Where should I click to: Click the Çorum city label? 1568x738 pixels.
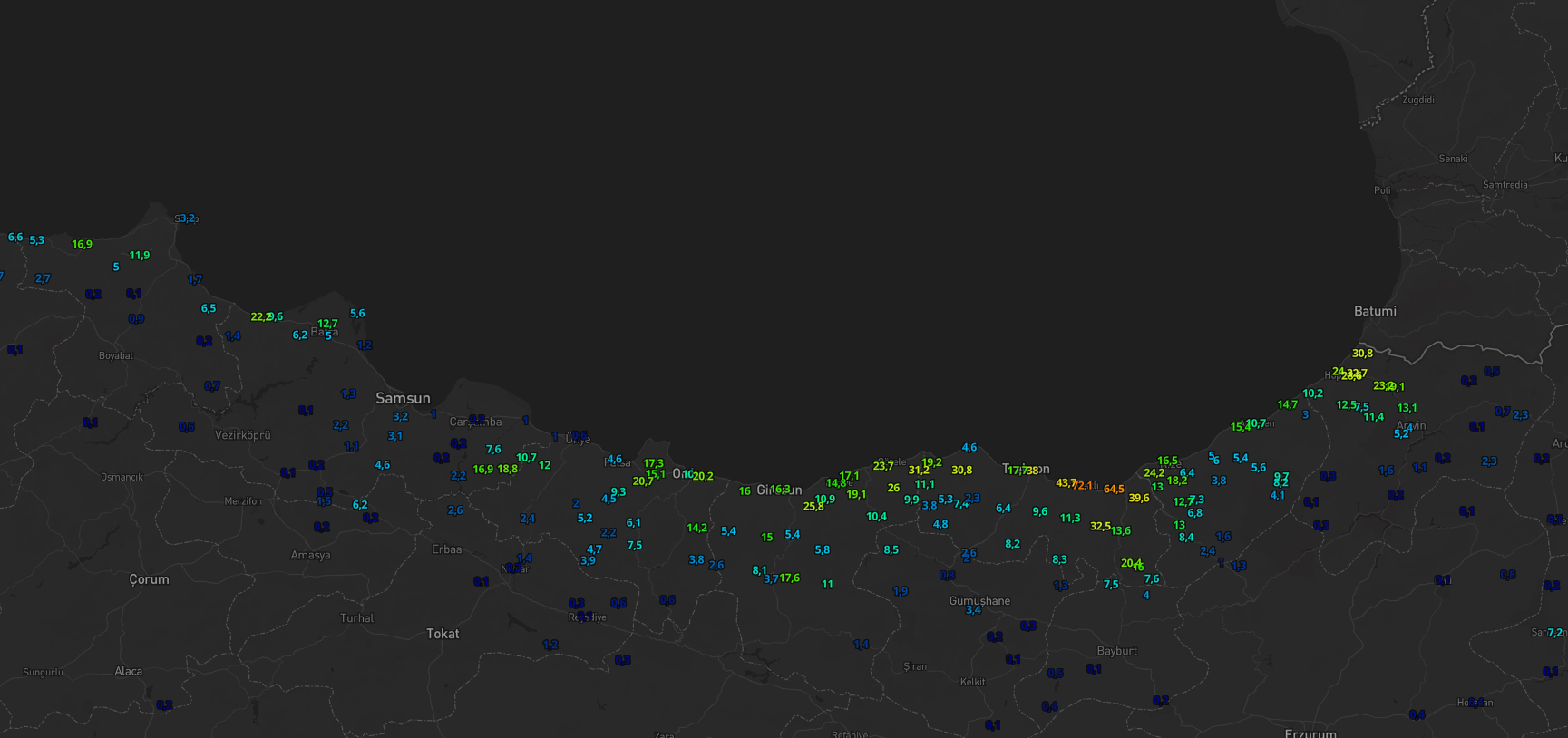click(149, 579)
